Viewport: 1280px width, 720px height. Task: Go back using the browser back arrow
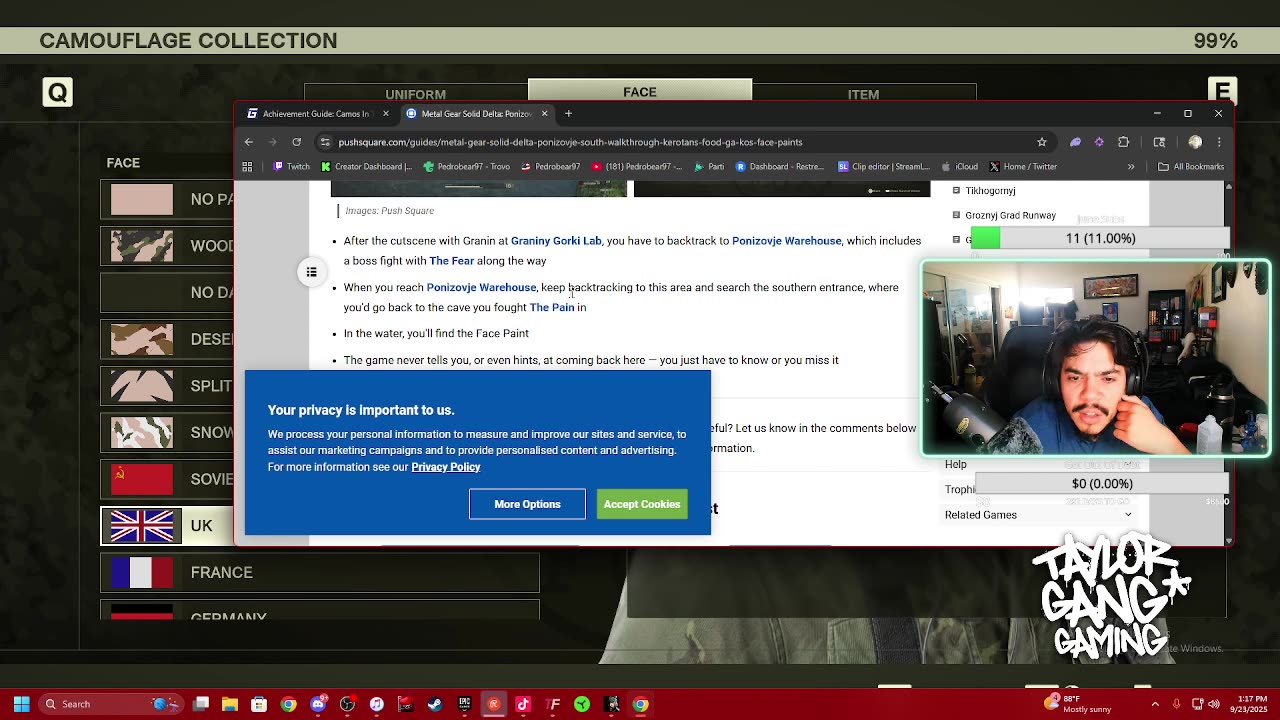click(249, 142)
